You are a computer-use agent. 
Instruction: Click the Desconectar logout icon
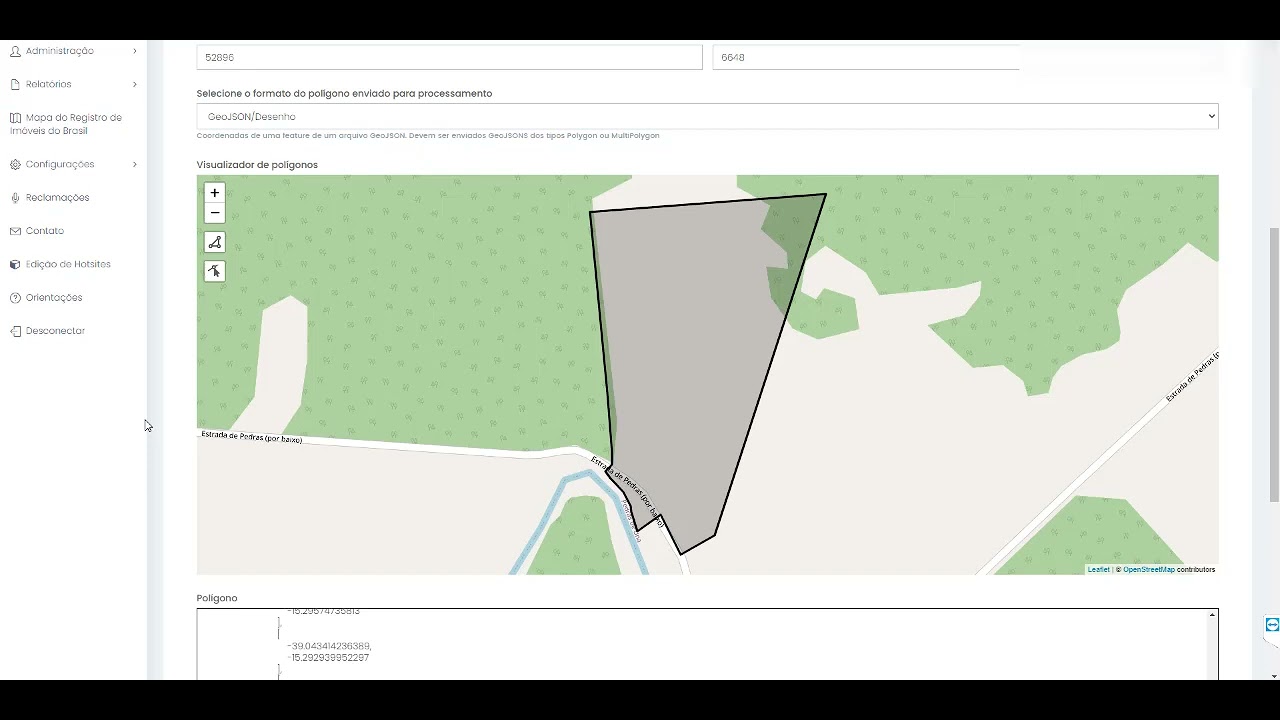15,331
